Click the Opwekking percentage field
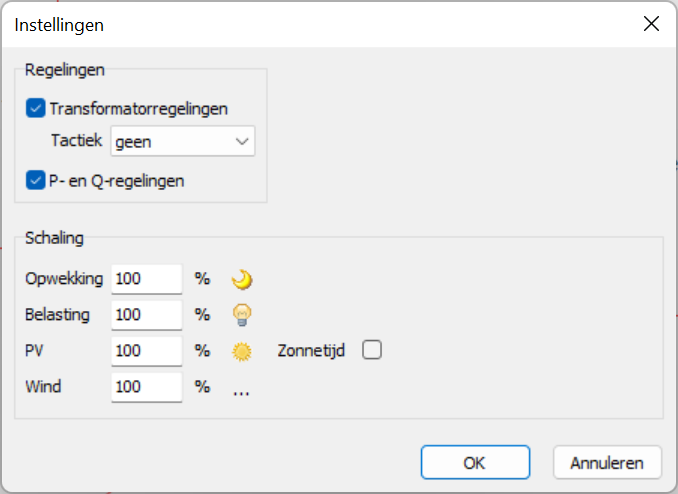The height and width of the screenshot is (494, 678). [146, 279]
